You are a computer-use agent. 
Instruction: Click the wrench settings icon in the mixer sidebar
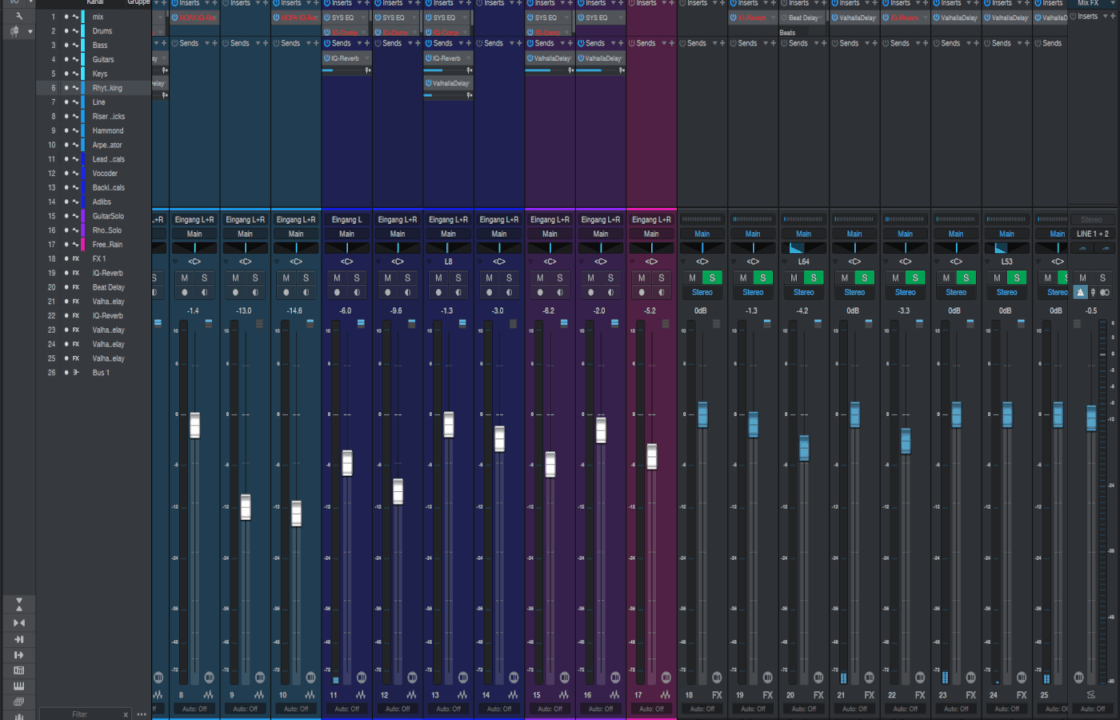[18, 17]
